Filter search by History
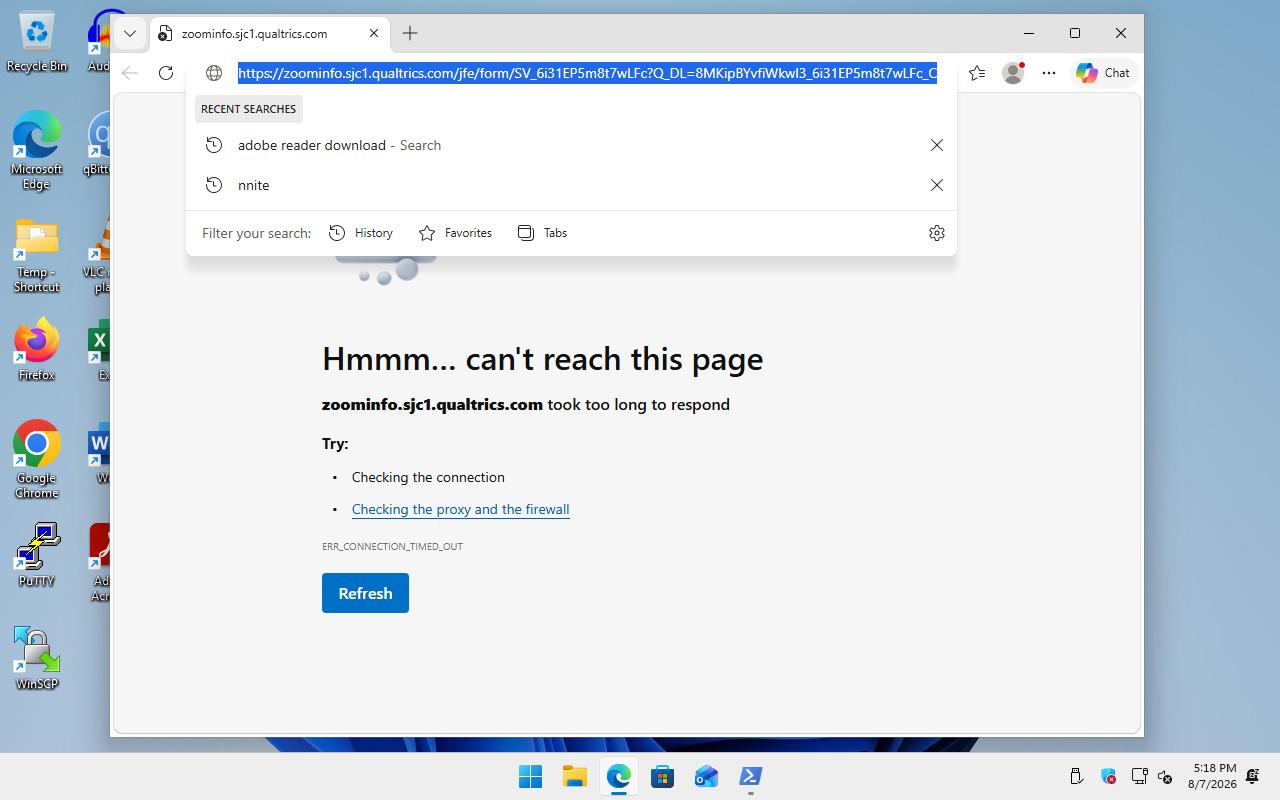This screenshot has width=1280, height=800. (x=361, y=233)
